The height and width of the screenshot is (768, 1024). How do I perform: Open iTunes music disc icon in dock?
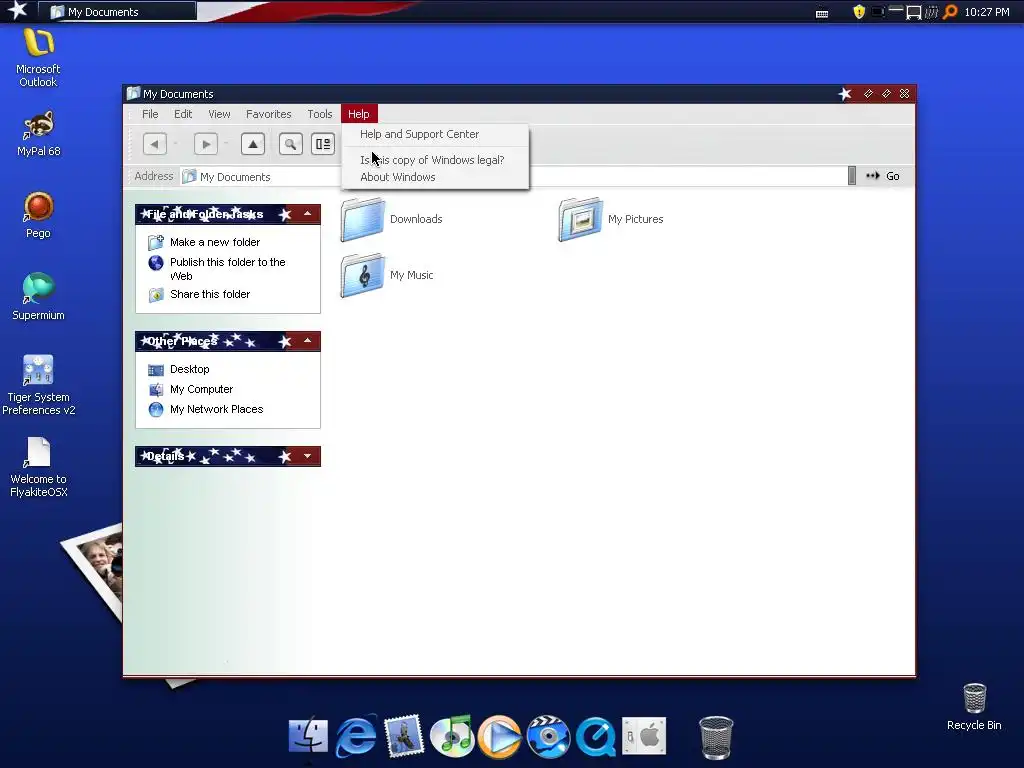point(452,737)
